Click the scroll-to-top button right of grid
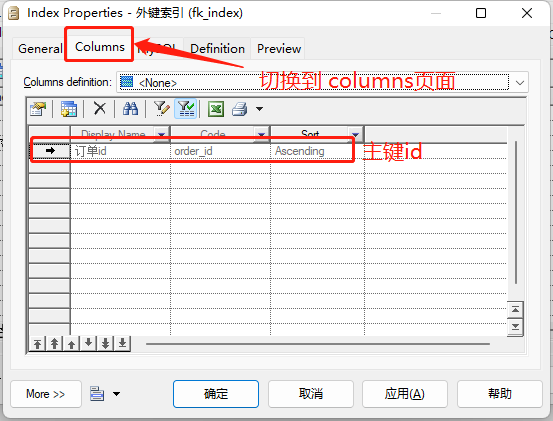 coord(515,310)
